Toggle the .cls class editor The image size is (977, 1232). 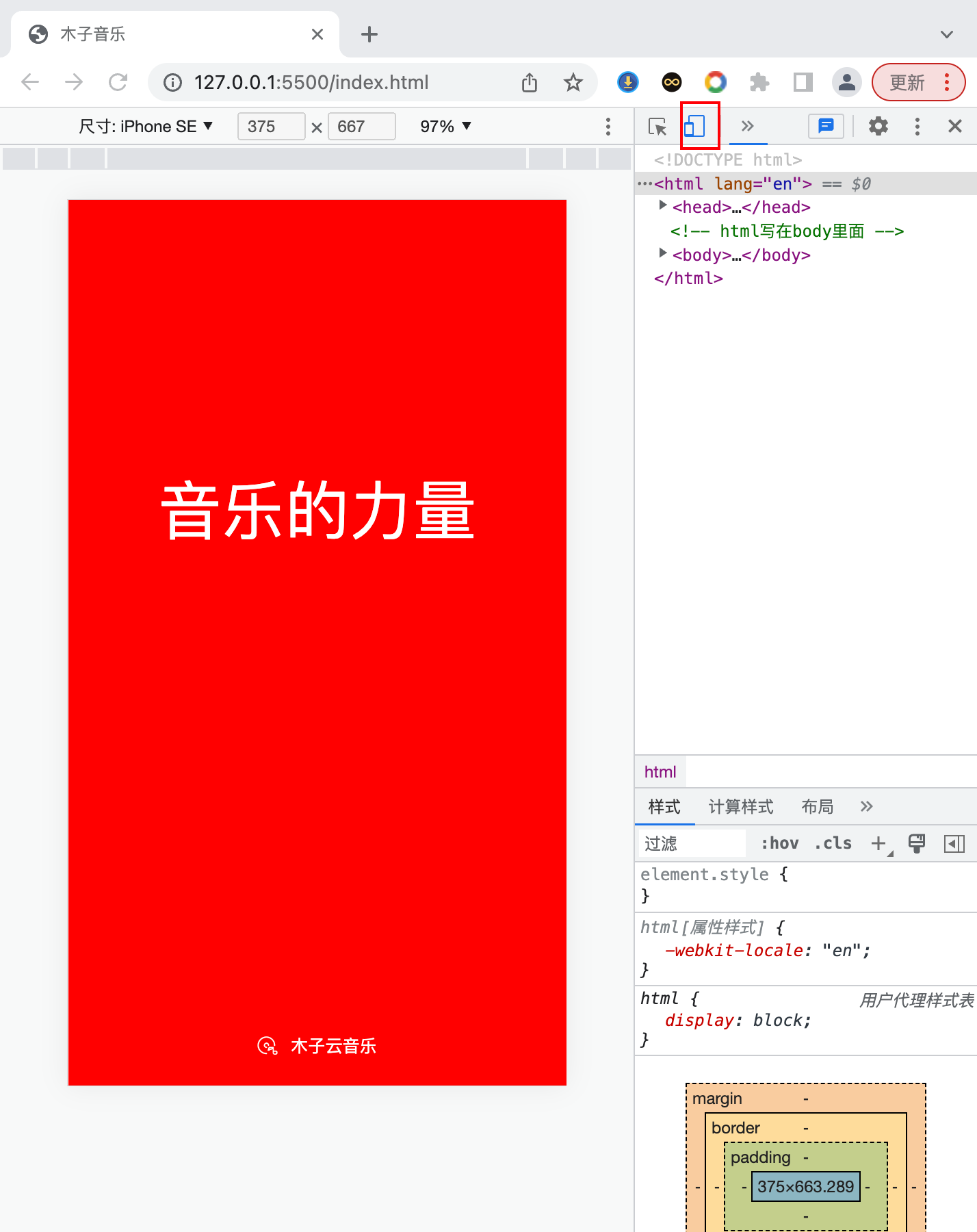point(833,843)
